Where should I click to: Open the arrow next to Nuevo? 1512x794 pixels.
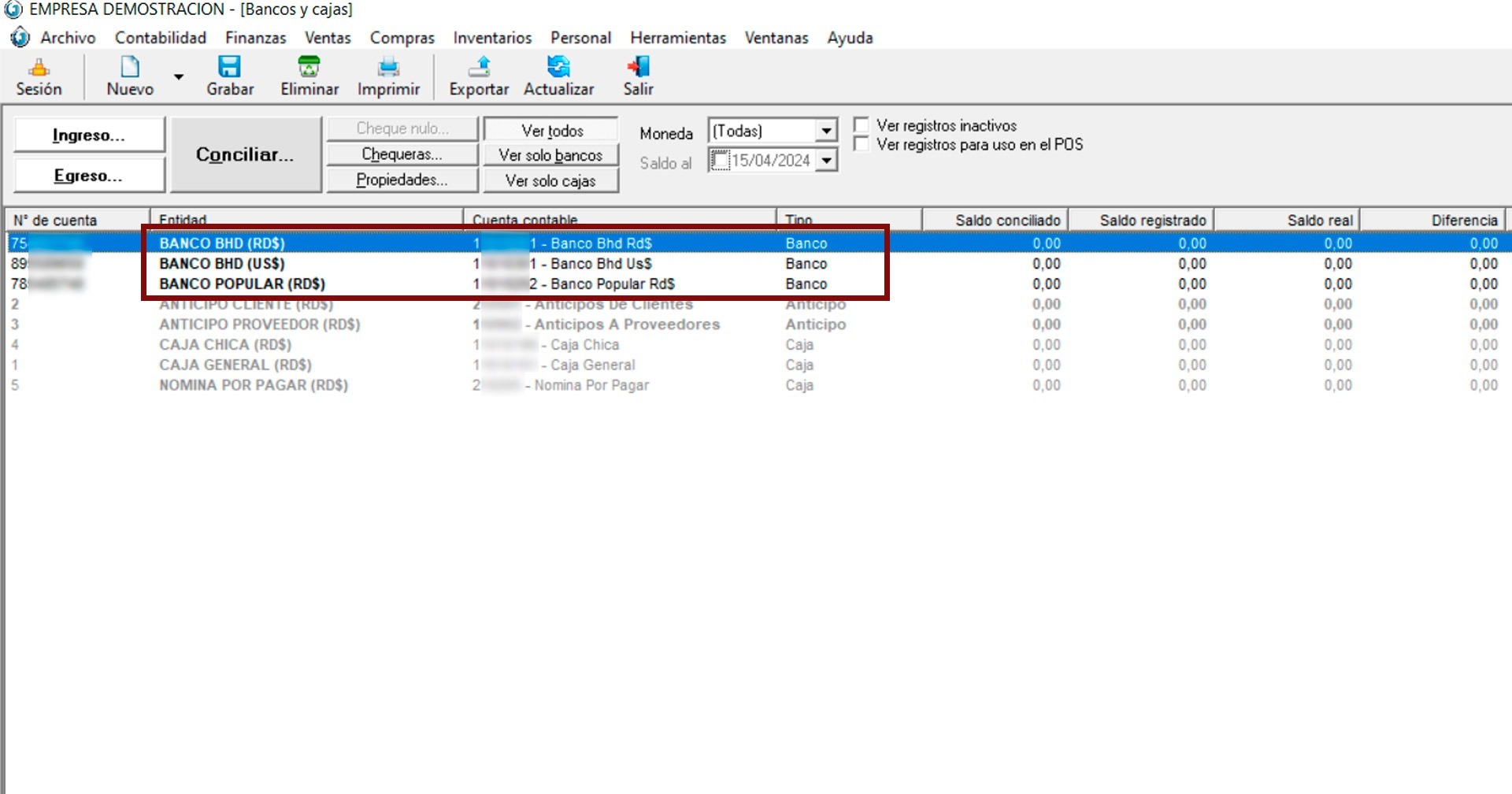(x=179, y=77)
